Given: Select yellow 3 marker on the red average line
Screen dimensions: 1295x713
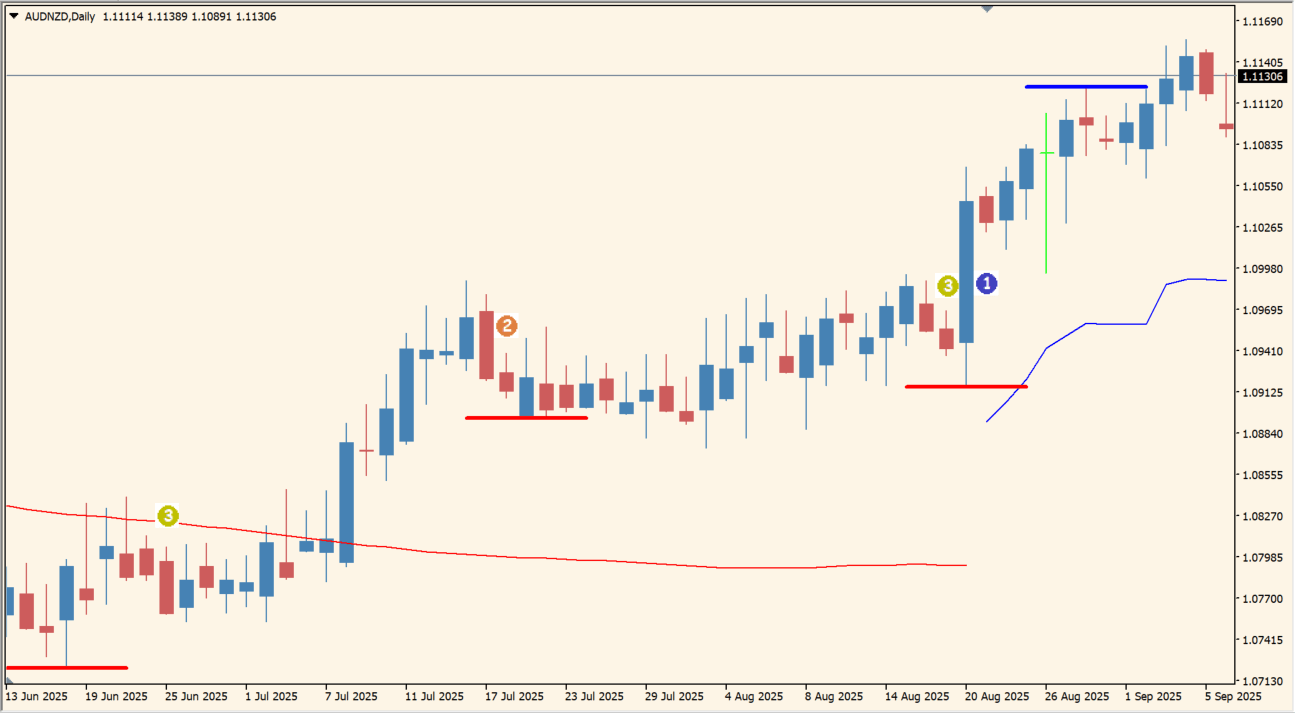Looking at the screenshot, I should (x=168, y=516).
